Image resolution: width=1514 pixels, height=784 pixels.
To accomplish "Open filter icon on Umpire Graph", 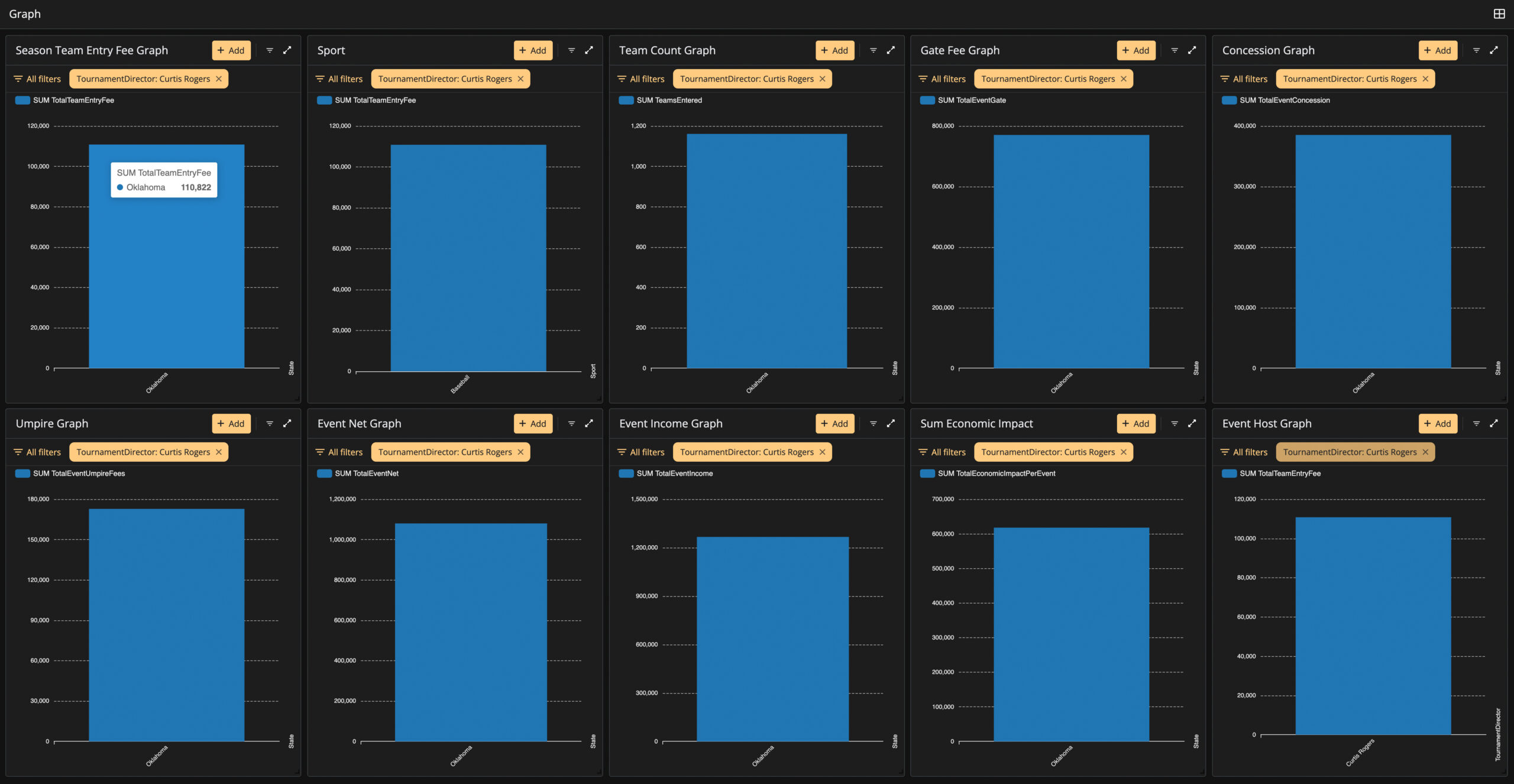I will click(x=270, y=423).
